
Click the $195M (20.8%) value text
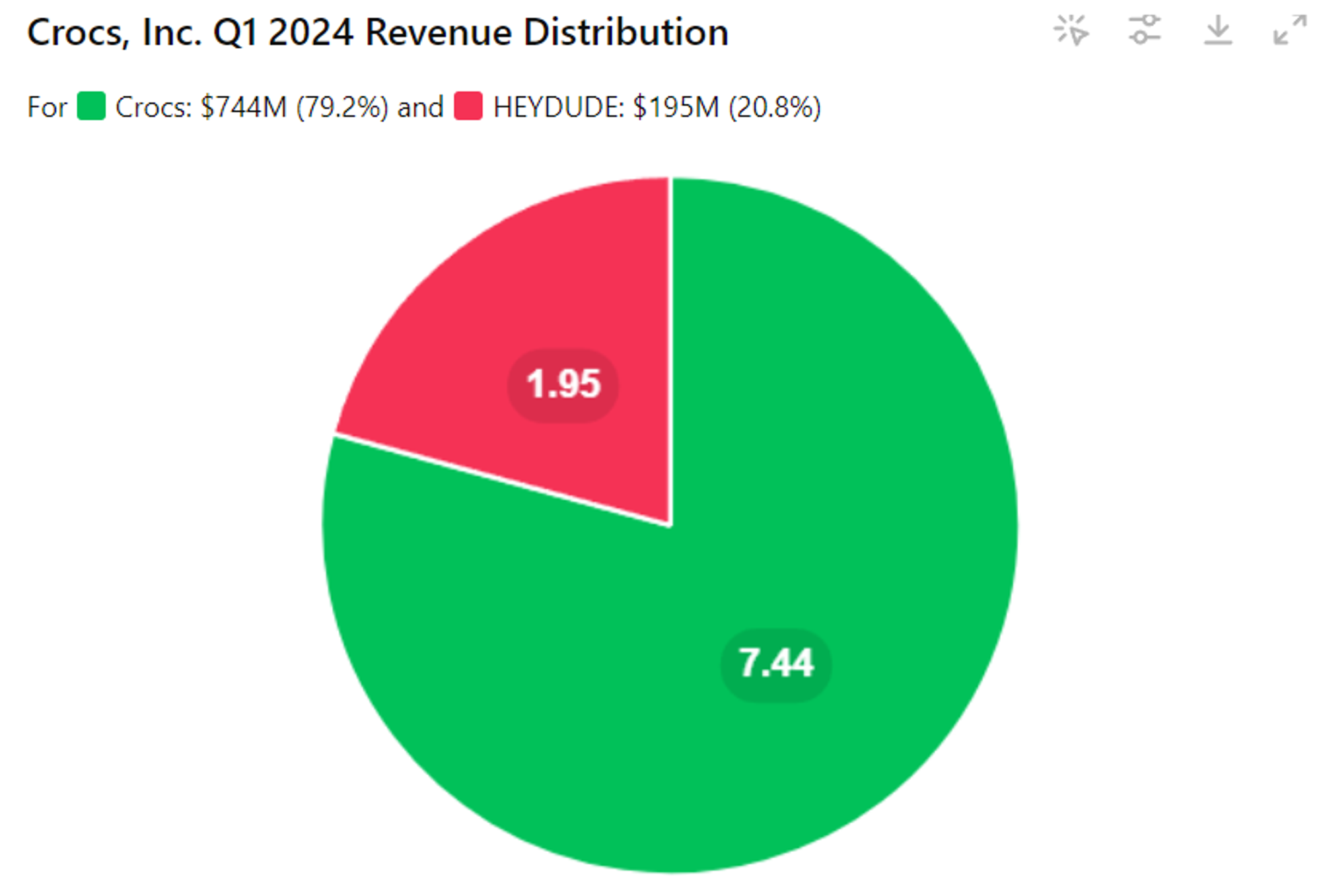click(x=727, y=107)
